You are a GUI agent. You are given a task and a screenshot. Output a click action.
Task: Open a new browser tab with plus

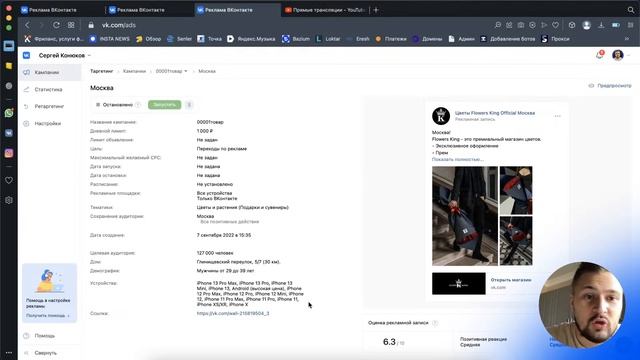376,10
